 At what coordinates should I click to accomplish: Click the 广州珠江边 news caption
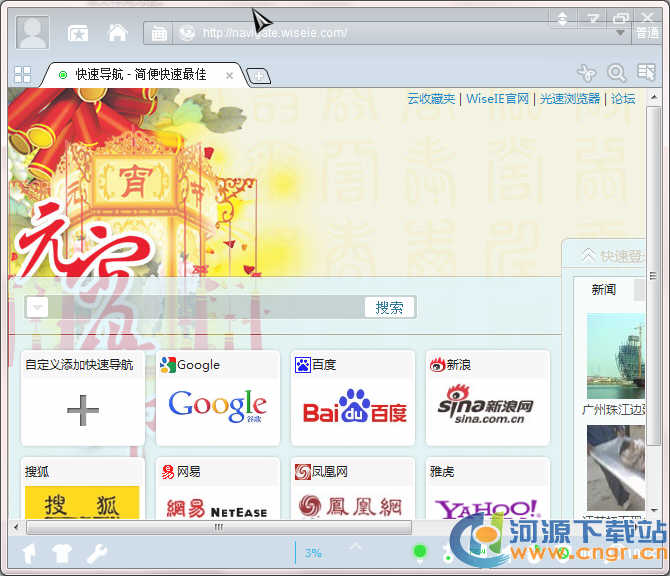point(614,410)
